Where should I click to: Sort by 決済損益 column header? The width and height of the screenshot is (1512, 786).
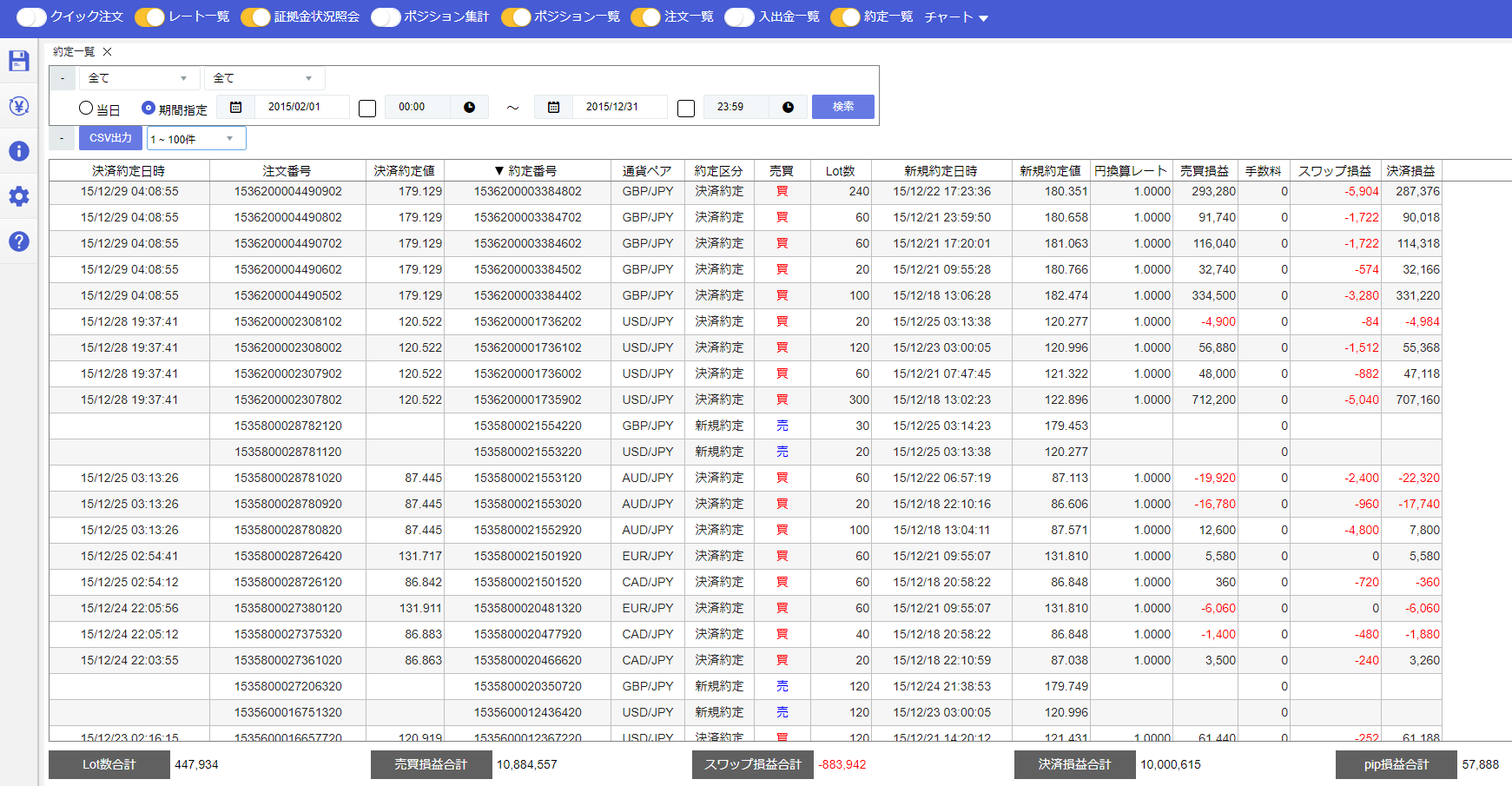pyautogui.click(x=1411, y=171)
